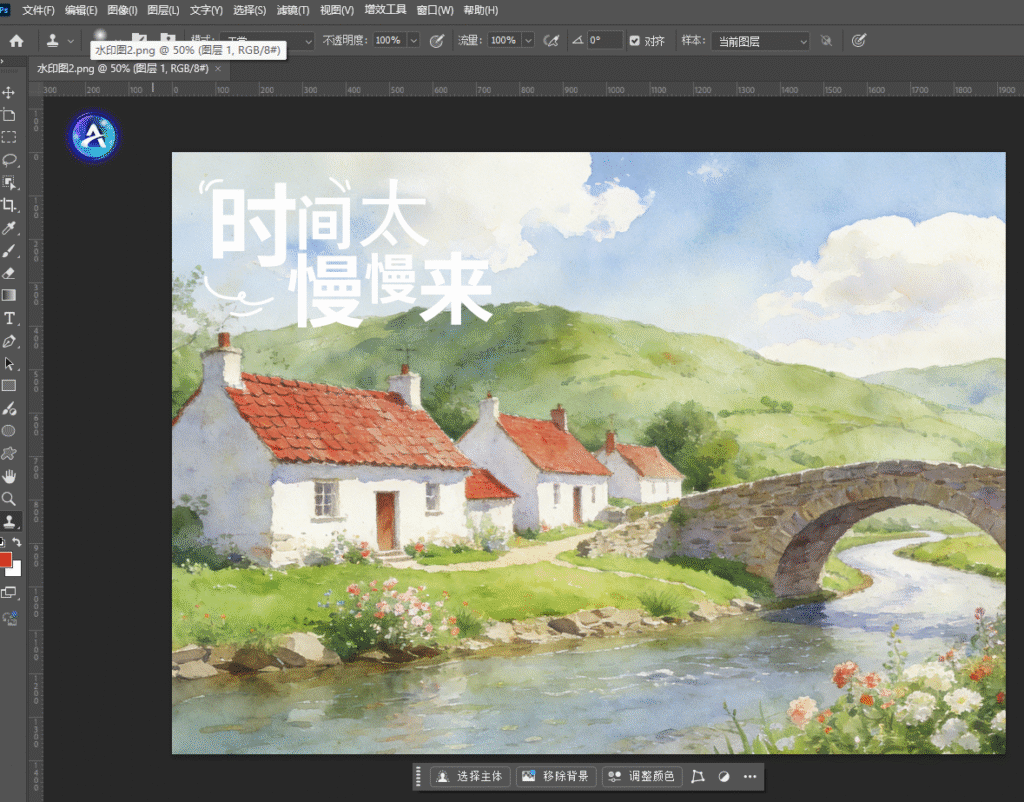The image size is (1024, 802).
Task: Toggle ignore adjustment layers icon
Action: 826,41
